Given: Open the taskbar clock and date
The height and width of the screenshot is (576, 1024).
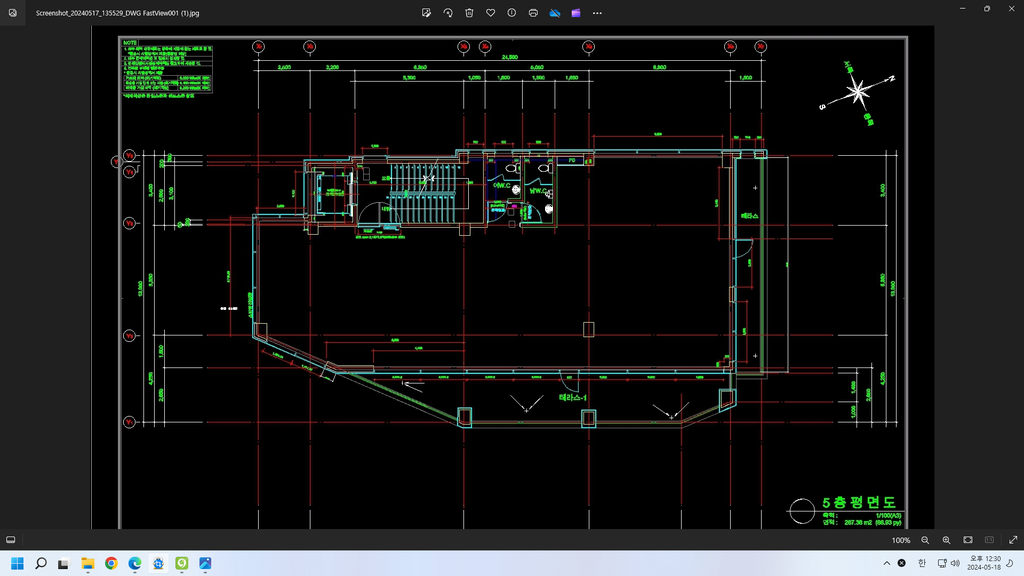Looking at the screenshot, I should 985,563.
